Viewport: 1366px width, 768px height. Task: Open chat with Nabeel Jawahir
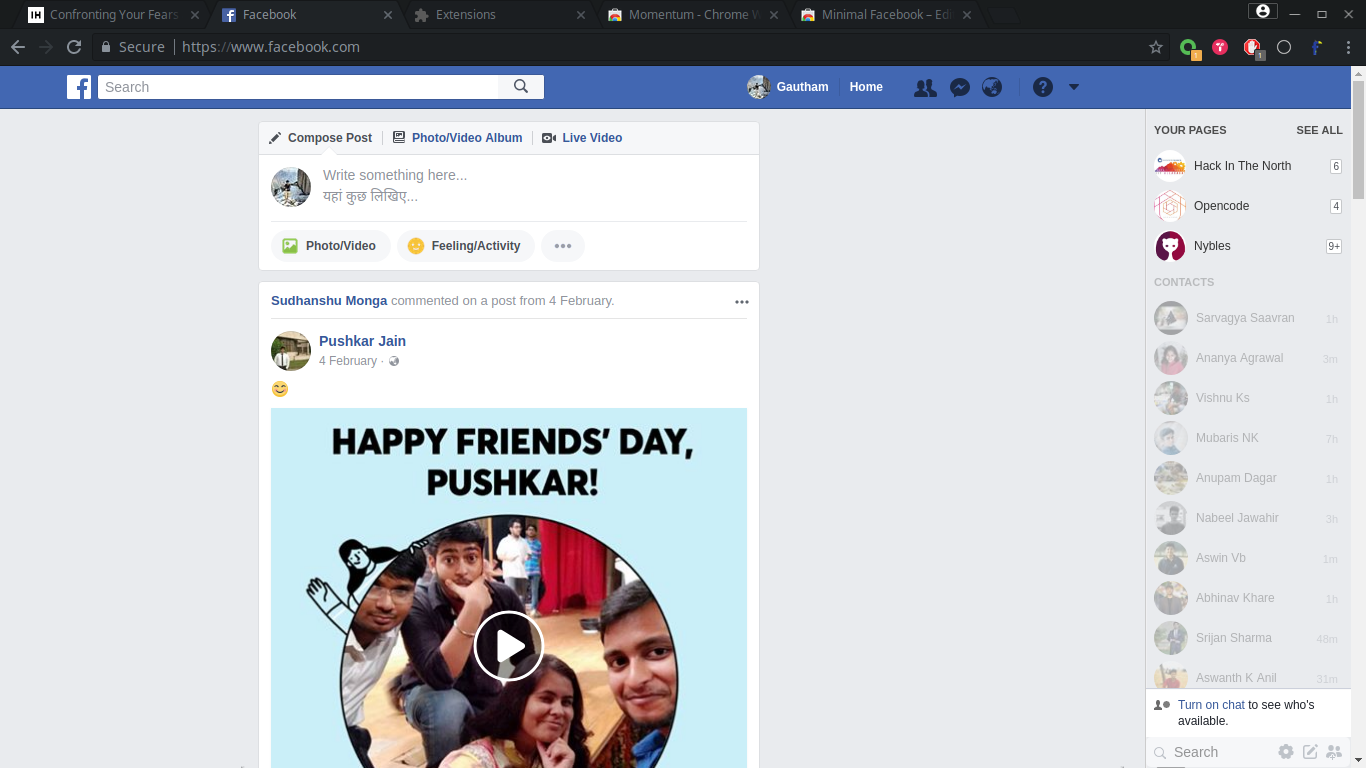(1246, 518)
